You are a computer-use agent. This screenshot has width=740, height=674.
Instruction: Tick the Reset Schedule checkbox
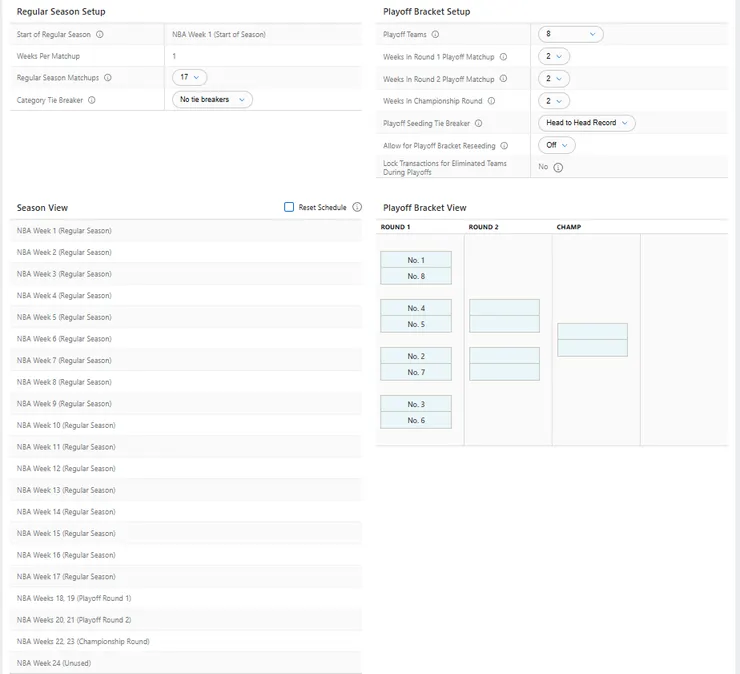[x=289, y=207]
